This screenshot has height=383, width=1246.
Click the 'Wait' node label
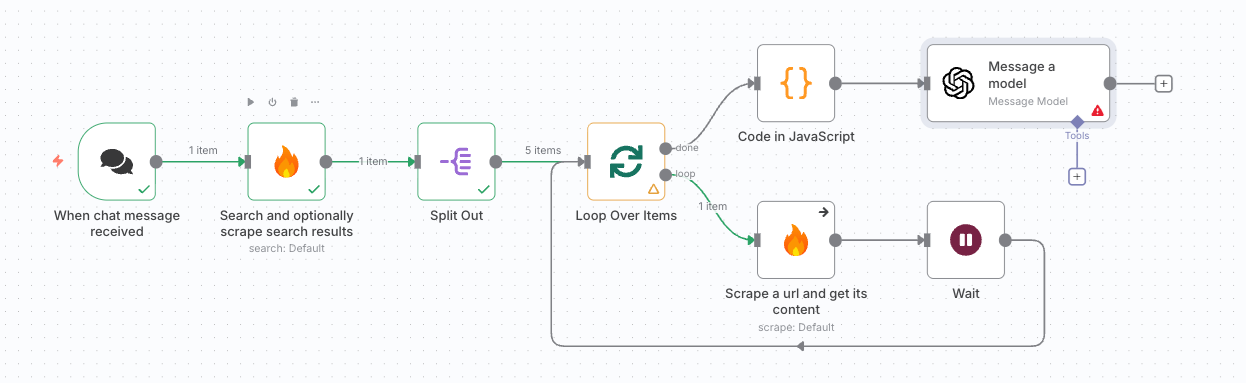coord(966,293)
